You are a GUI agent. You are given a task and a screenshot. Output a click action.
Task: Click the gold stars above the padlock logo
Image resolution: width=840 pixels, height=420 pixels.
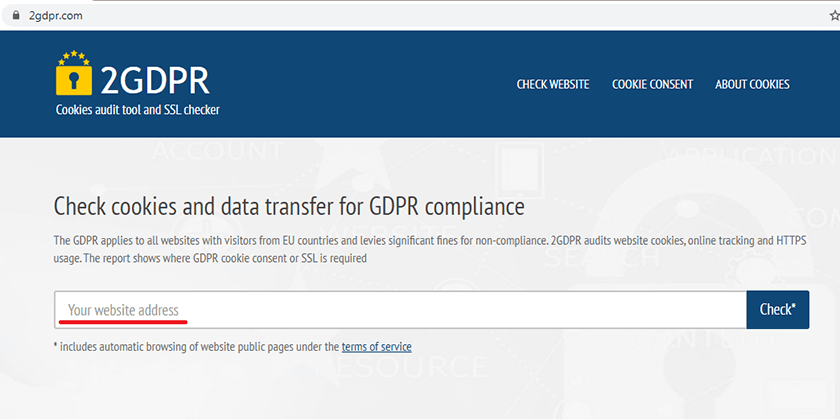74,57
